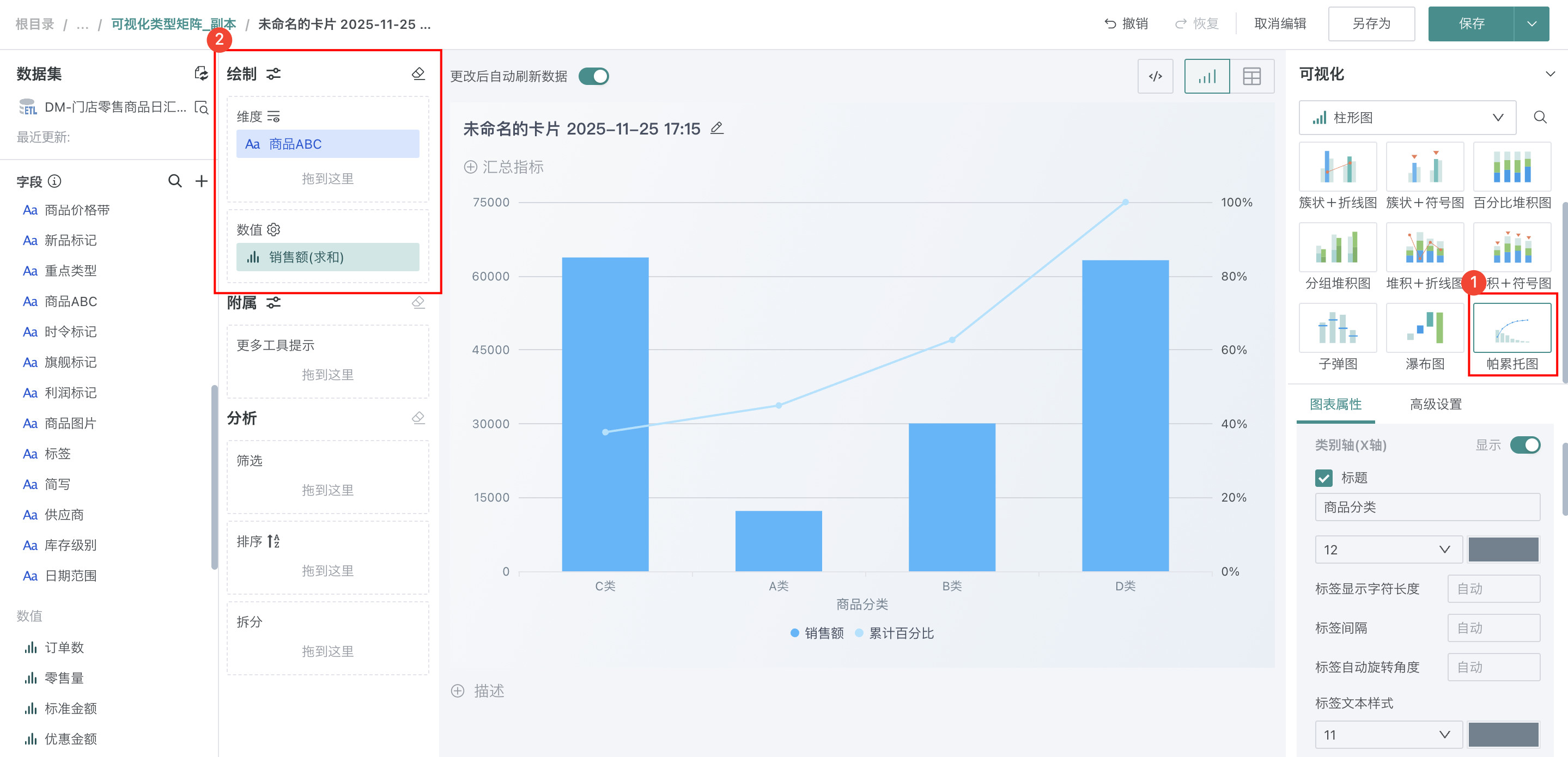Click the plus icon to add field
The height and width of the screenshot is (757, 1568).
202,181
